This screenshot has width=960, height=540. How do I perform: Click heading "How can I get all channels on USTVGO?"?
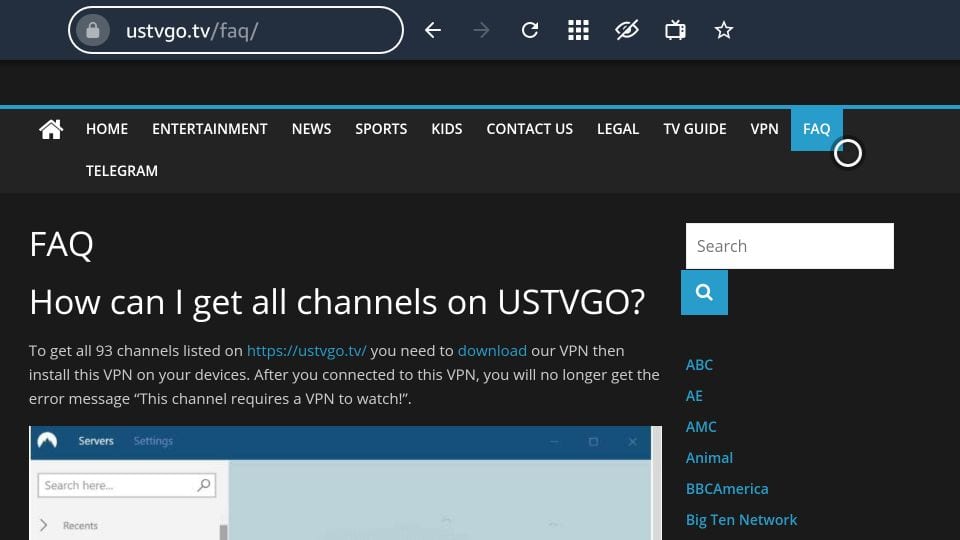pos(337,302)
